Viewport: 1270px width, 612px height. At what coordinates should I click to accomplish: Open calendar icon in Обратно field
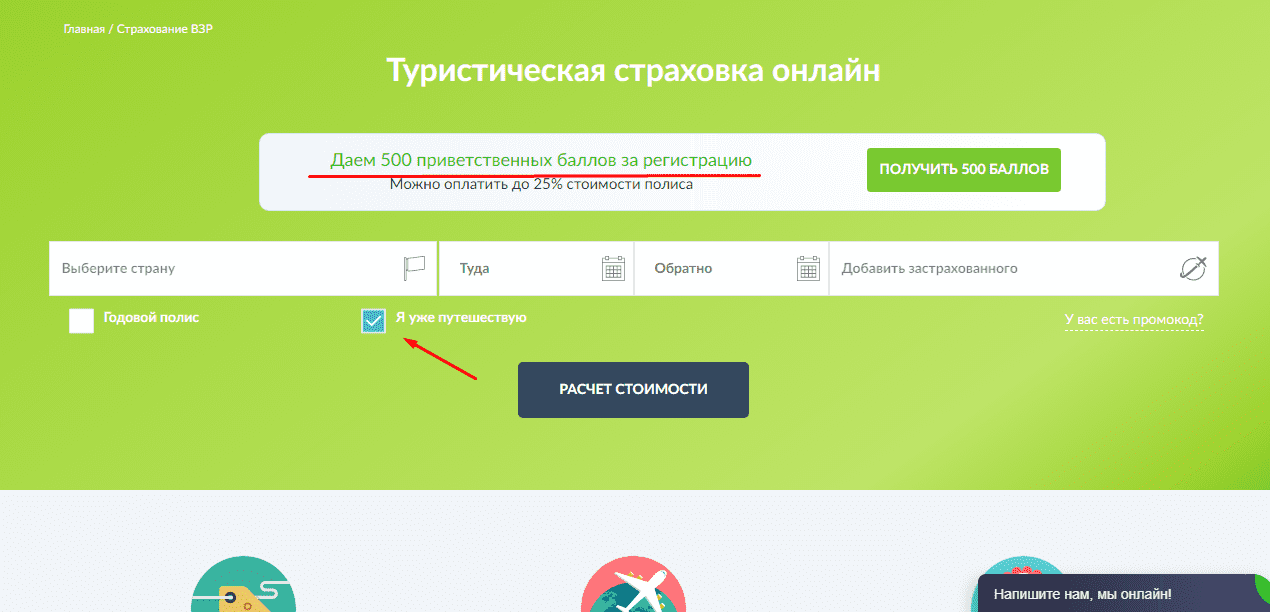tap(808, 268)
